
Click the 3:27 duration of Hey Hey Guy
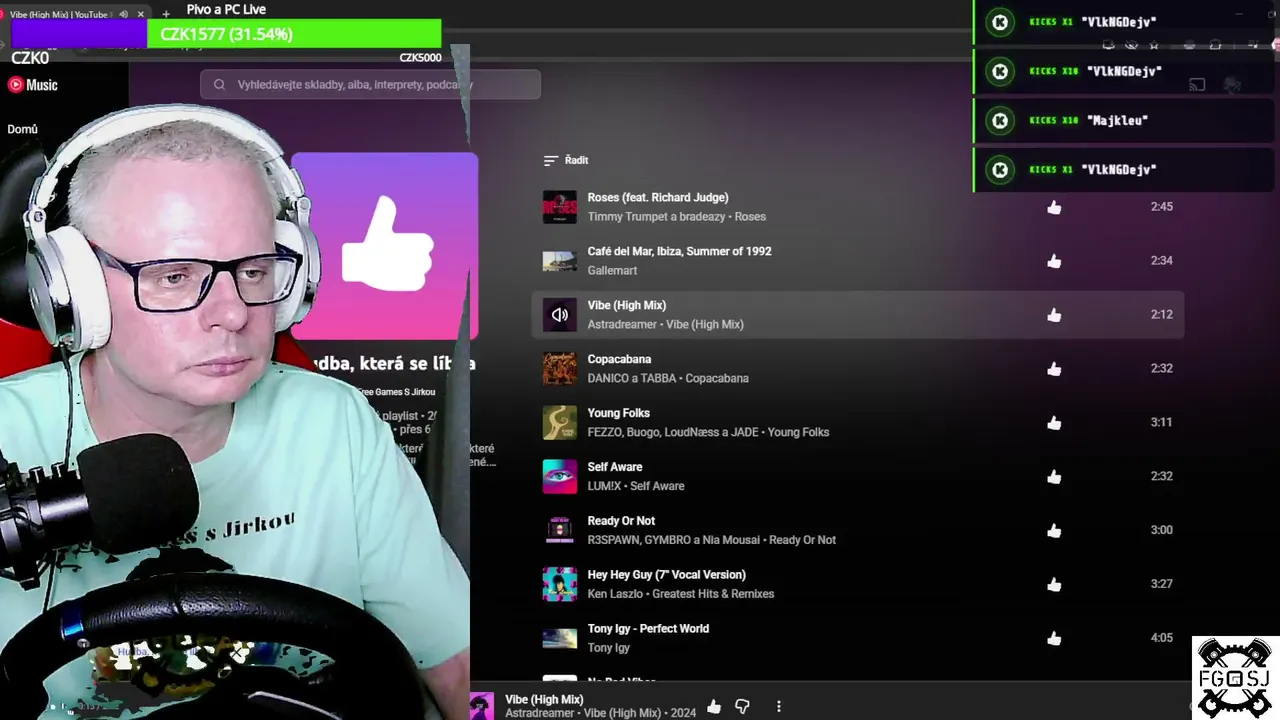click(x=1161, y=585)
